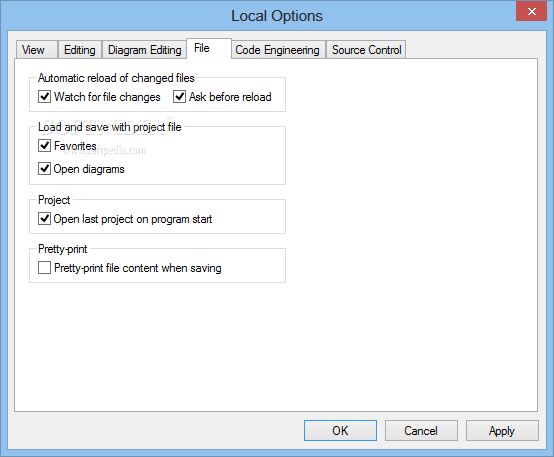
Task: Open the Editing tab
Action: (80, 49)
